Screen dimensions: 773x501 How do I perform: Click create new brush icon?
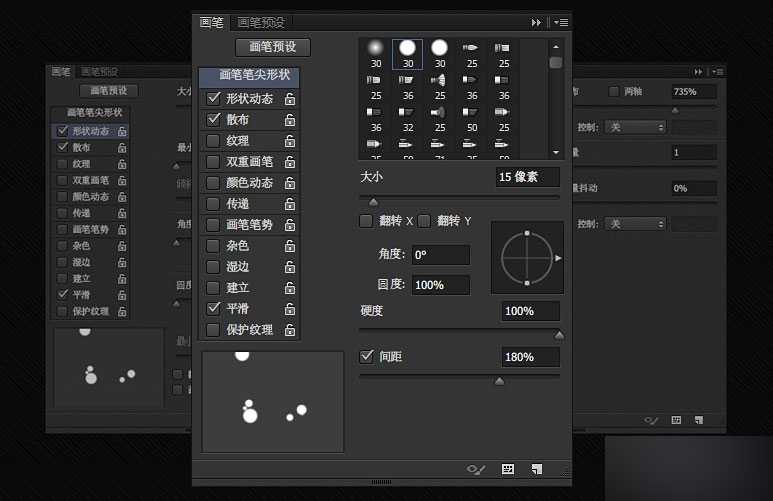(537, 468)
